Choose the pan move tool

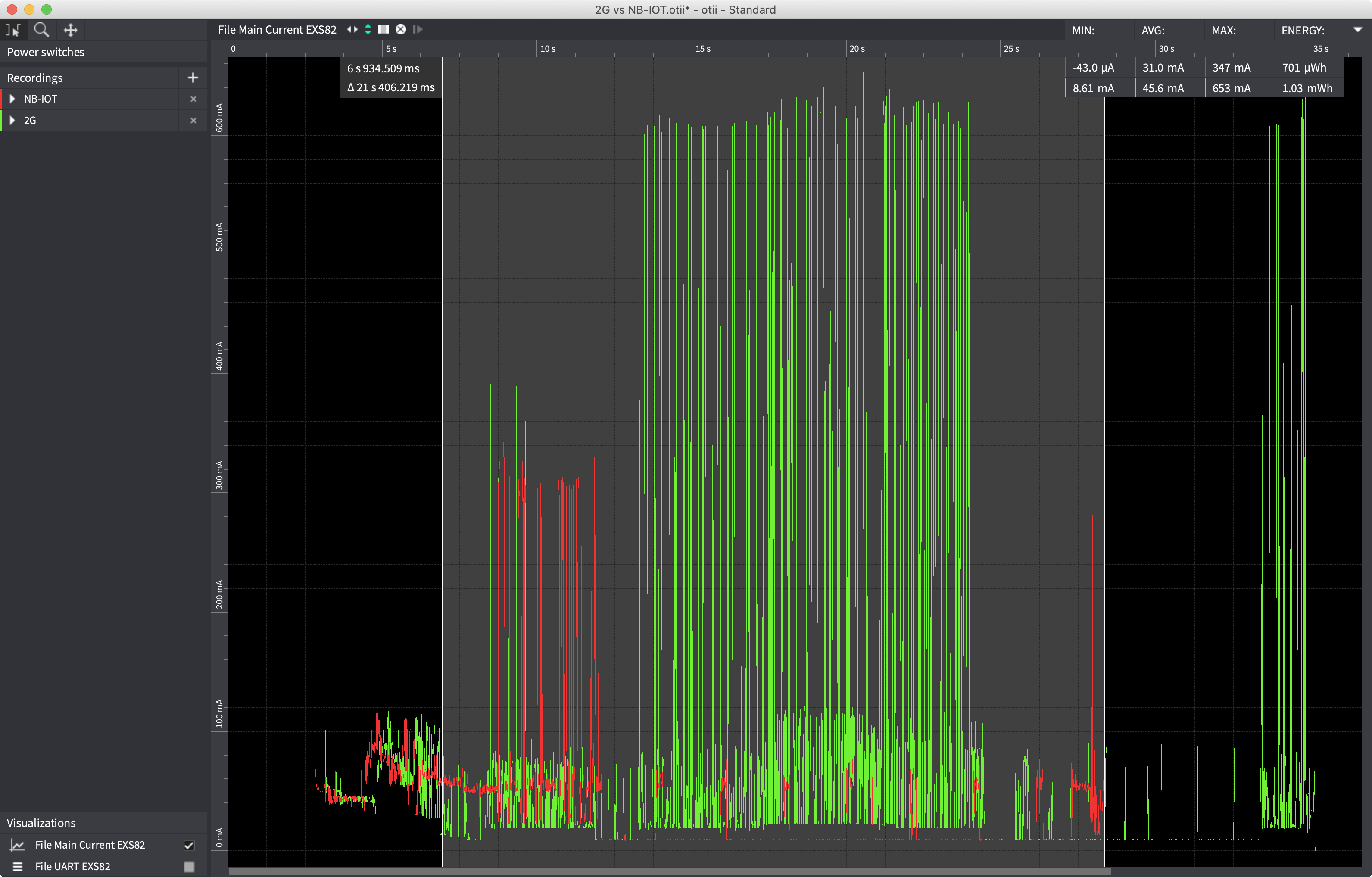(70, 30)
